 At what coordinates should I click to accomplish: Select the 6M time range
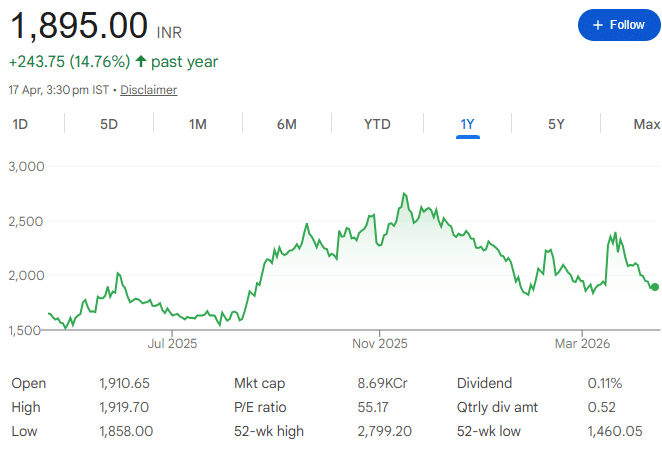tap(287, 124)
